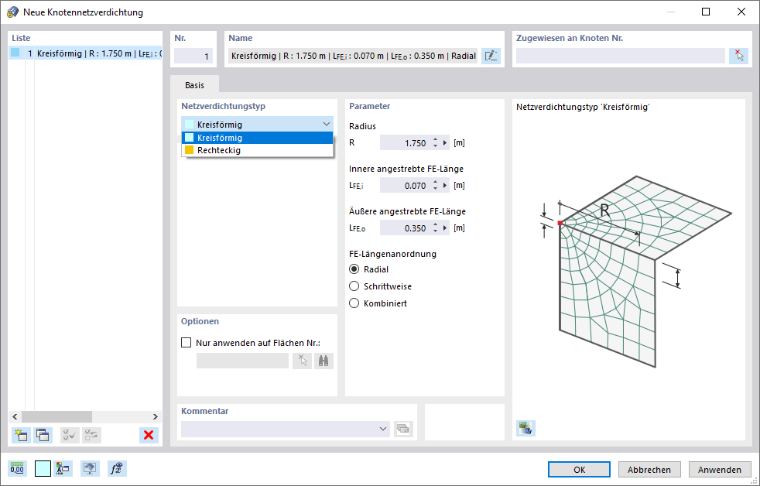Maximize the dialog window

(x=706, y=12)
